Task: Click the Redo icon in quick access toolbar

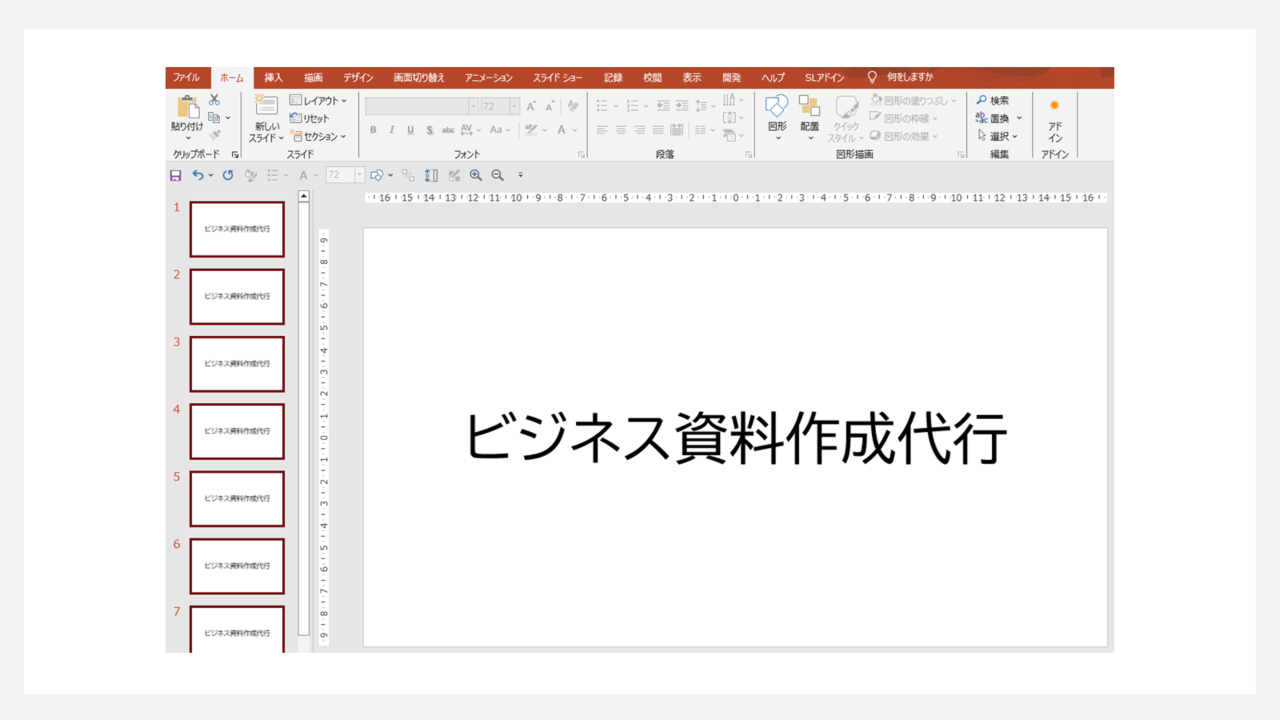Action: pyautogui.click(x=228, y=175)
